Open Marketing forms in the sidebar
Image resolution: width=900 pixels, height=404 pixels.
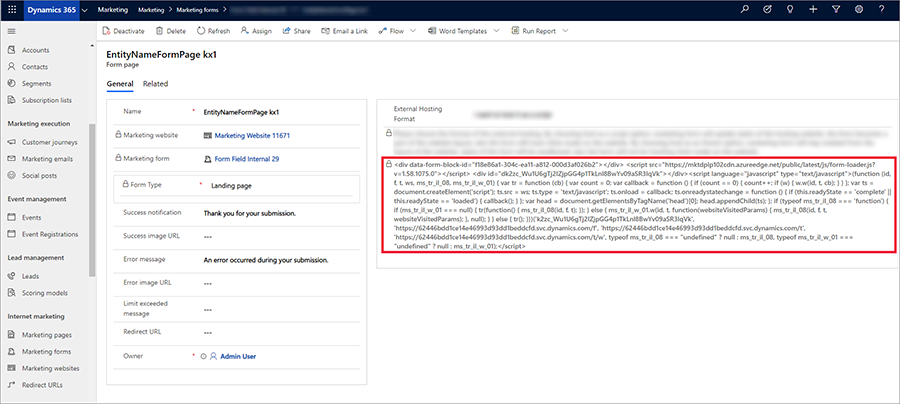point(46,351)
